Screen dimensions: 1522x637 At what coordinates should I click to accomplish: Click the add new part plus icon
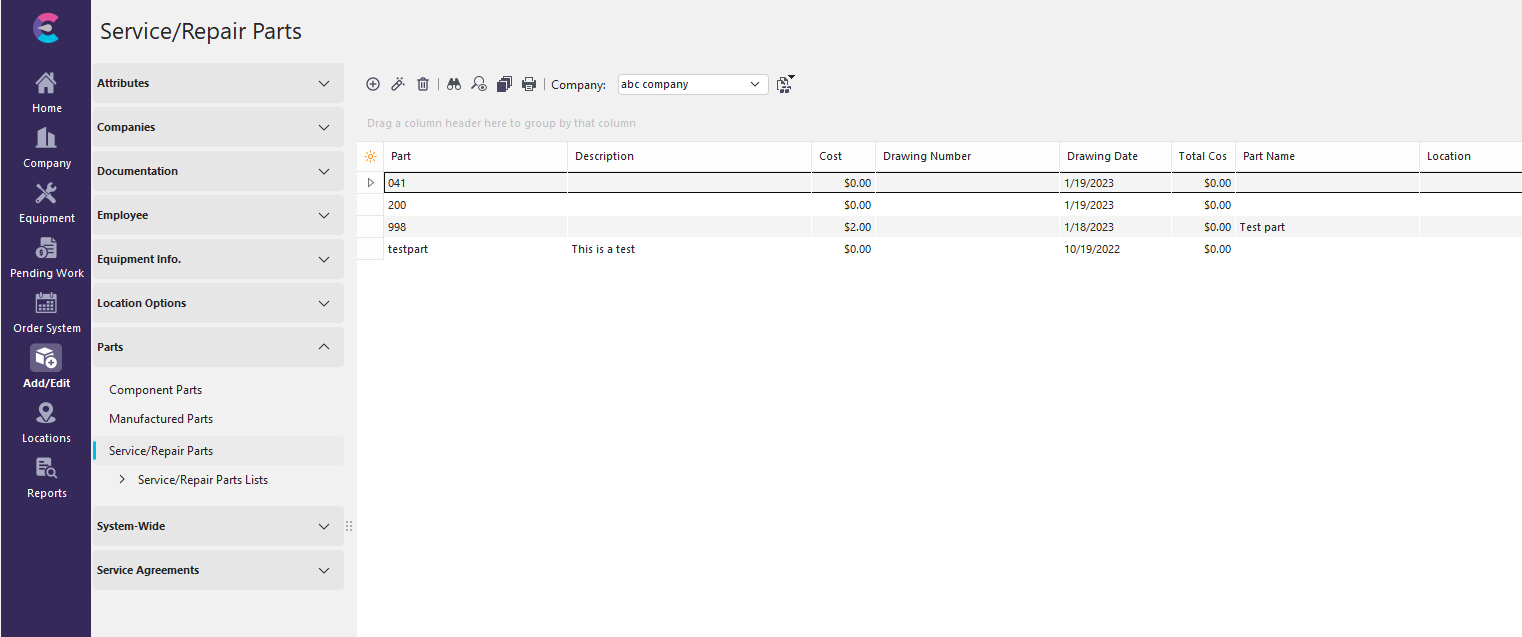pos(373,85)
